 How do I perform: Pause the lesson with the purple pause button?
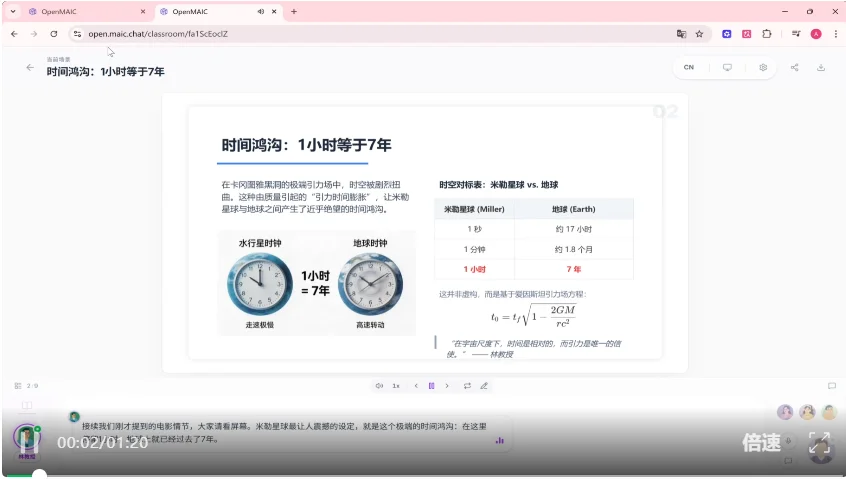coord(432,386)
